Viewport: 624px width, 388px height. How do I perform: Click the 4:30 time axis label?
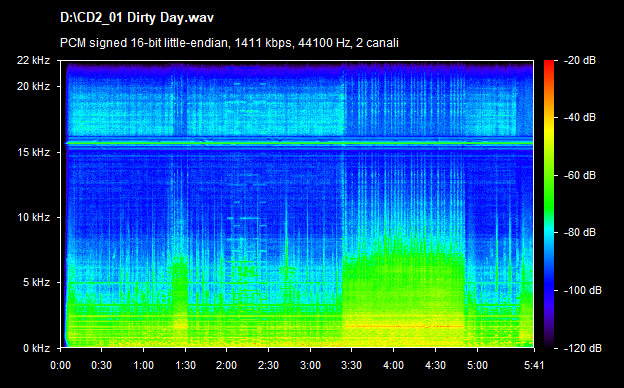(x=435, y=365)
